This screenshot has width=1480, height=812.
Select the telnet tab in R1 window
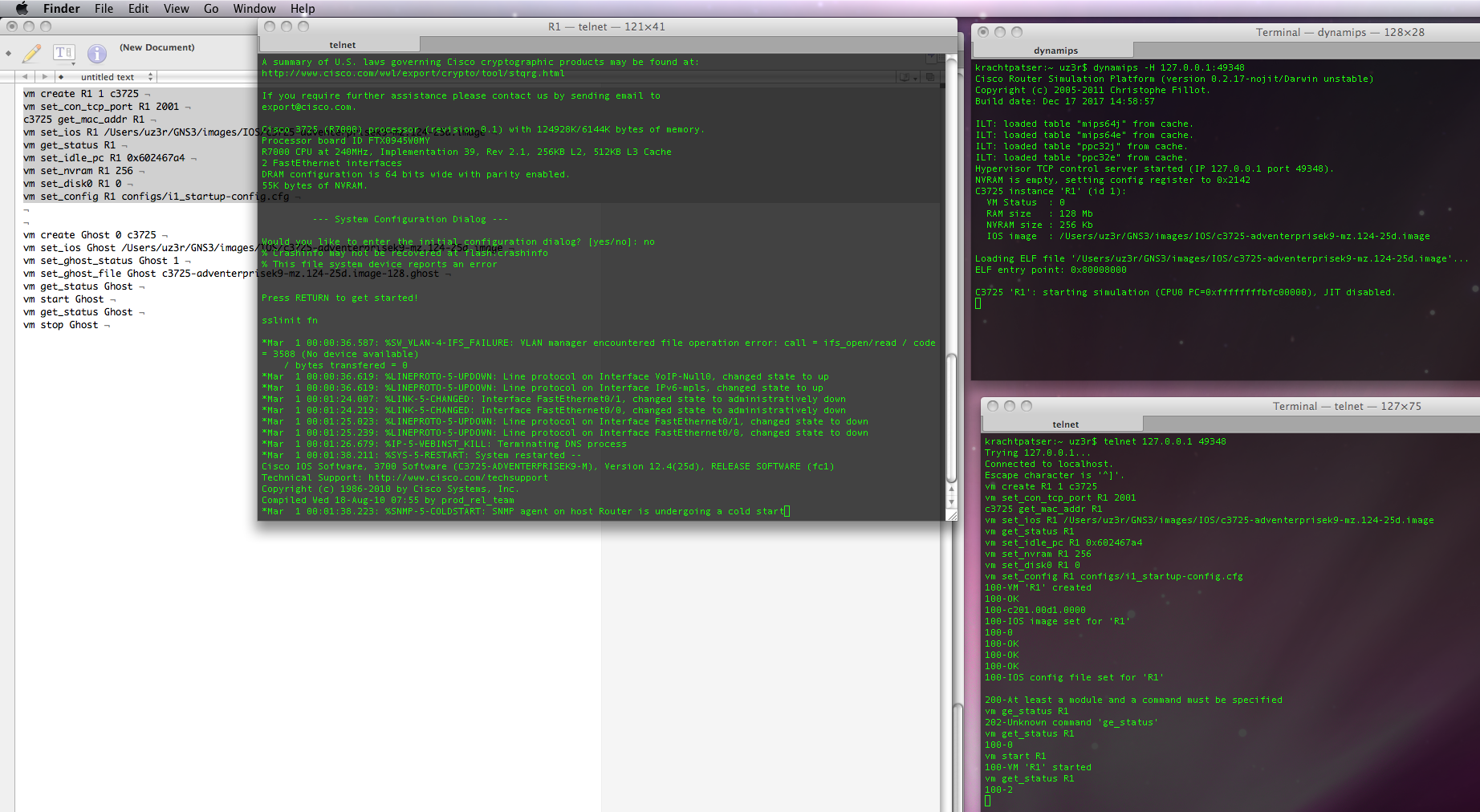click(342, 45)
